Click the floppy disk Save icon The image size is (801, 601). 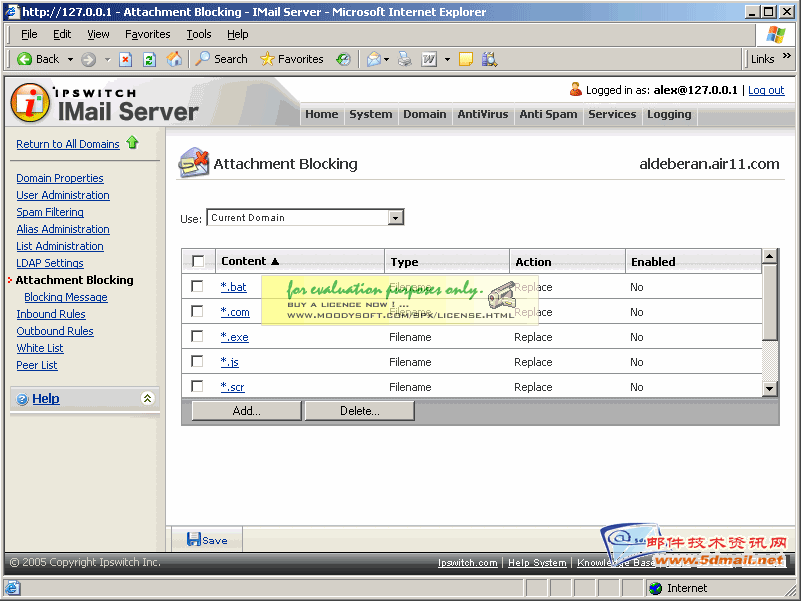point(194,539)
